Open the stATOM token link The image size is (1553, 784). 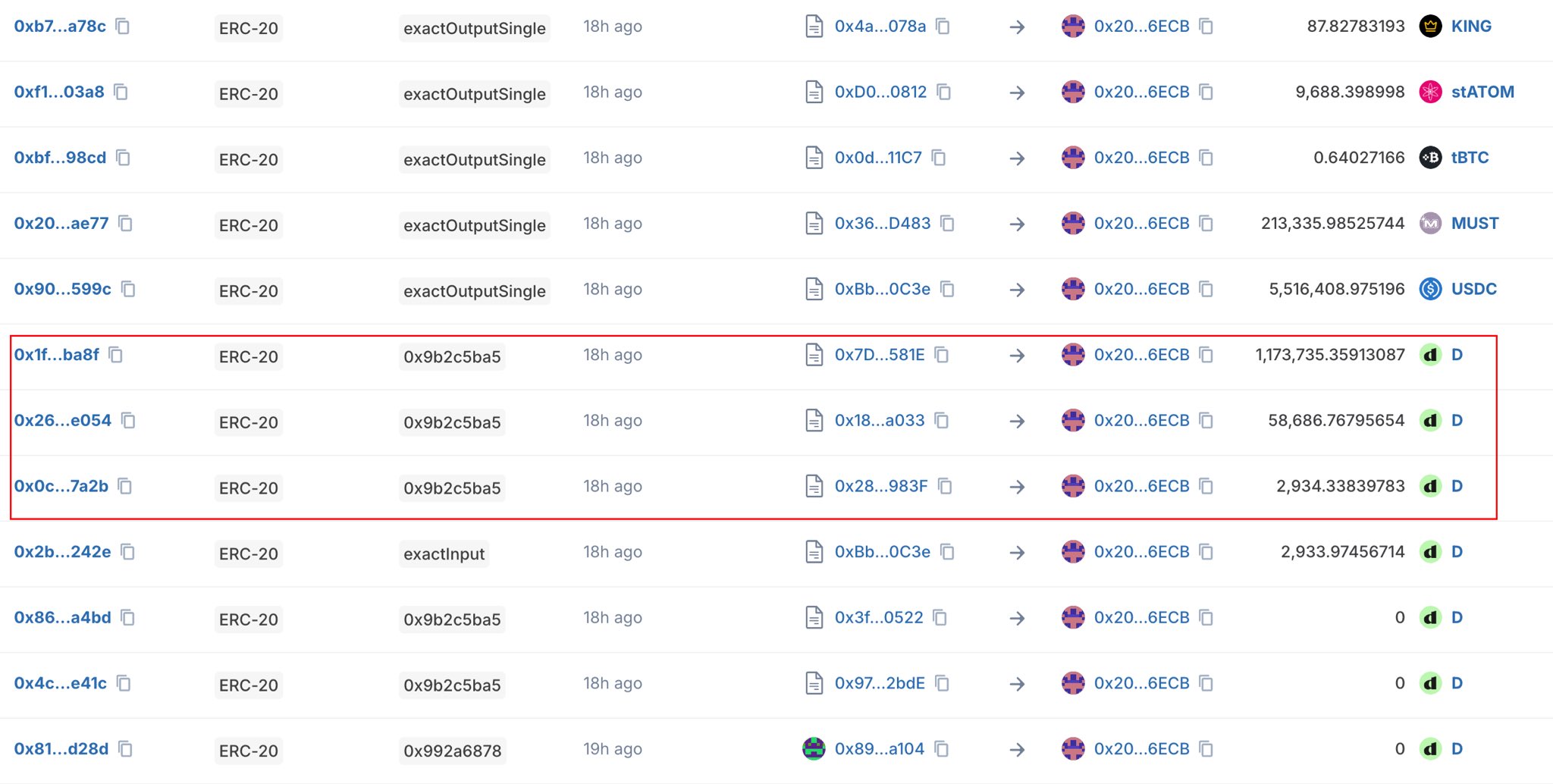(1482, 93)
